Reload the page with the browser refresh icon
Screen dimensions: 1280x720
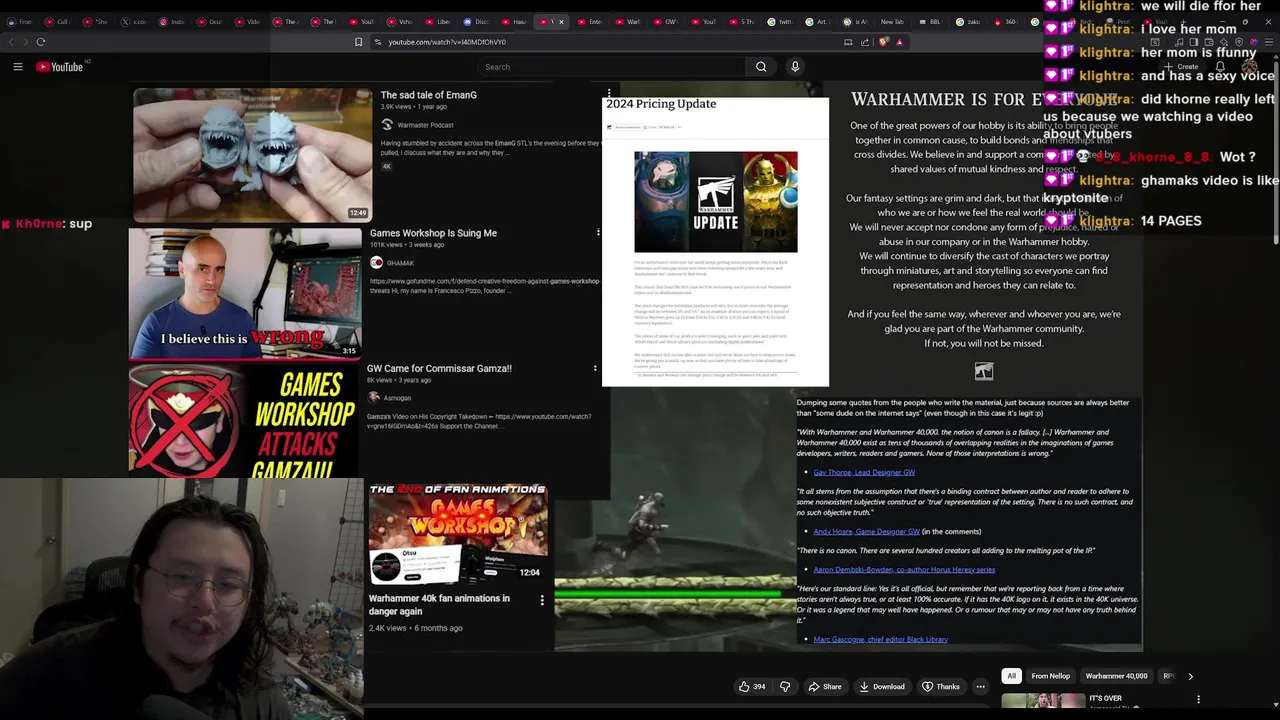click(x=41, y=42)
